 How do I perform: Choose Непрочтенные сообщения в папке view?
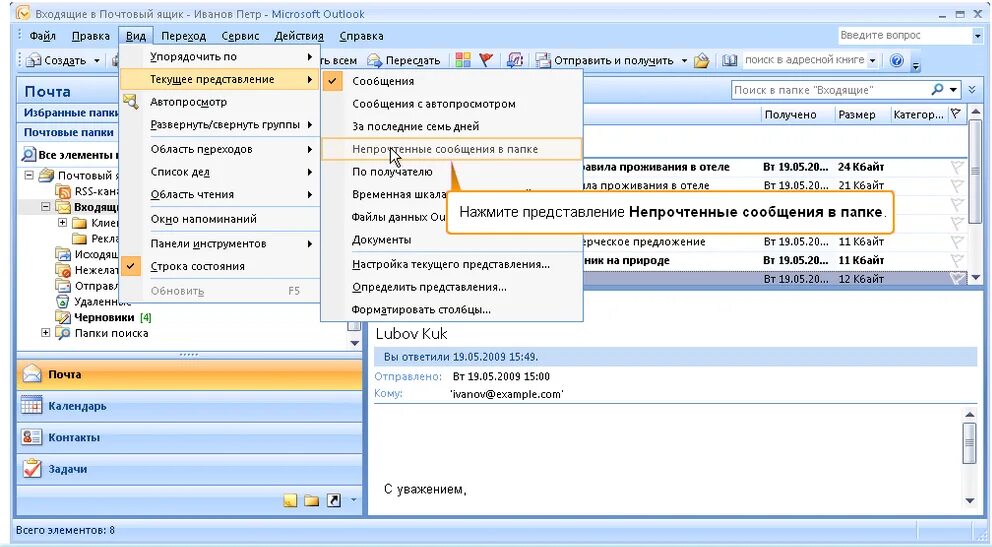[452, 149]
